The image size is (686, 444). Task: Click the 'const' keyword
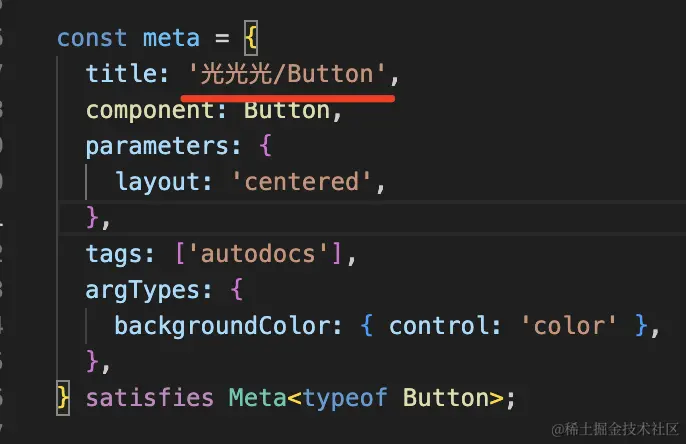click(x=92, y=38)
